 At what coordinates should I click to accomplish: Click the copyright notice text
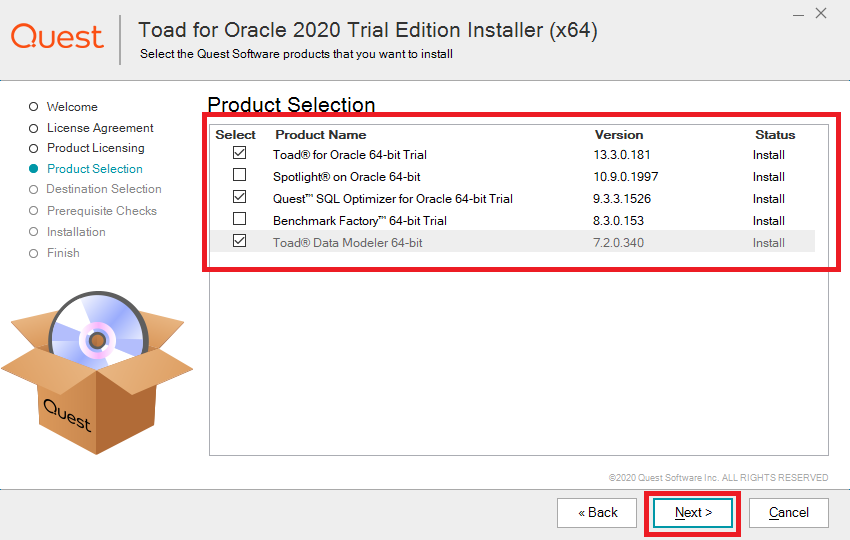pyautogui.click(x=718, y=478)
